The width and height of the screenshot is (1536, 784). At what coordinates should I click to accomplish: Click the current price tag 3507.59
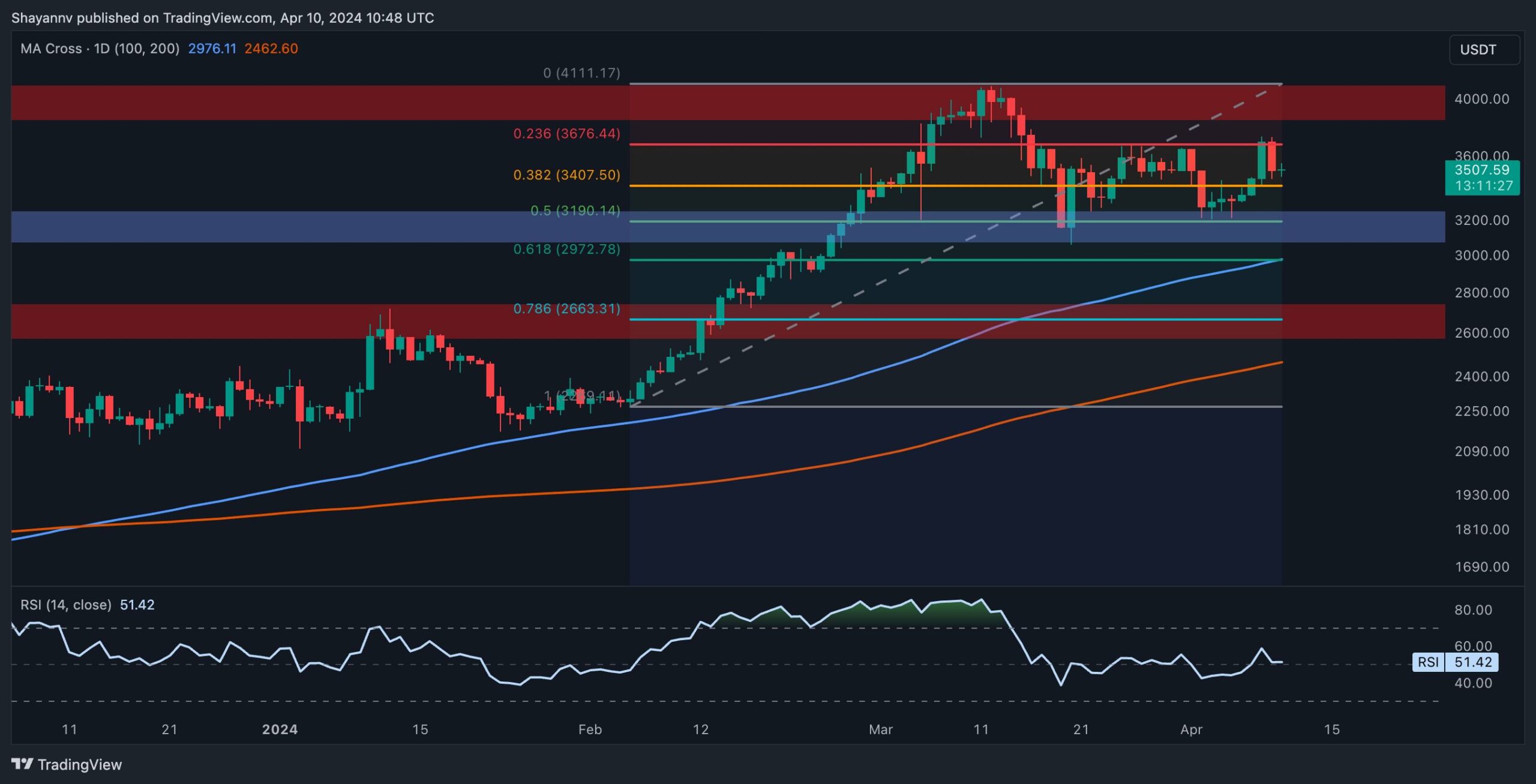[1482, 170]
